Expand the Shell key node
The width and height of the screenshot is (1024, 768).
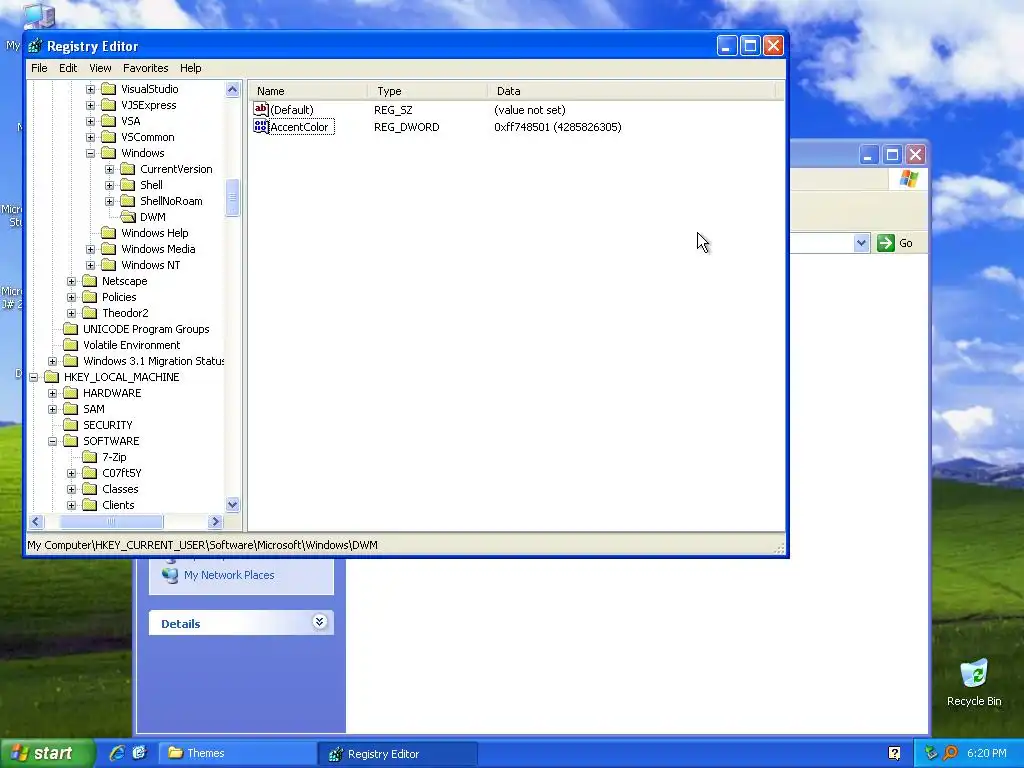click(x=110, y=185)
